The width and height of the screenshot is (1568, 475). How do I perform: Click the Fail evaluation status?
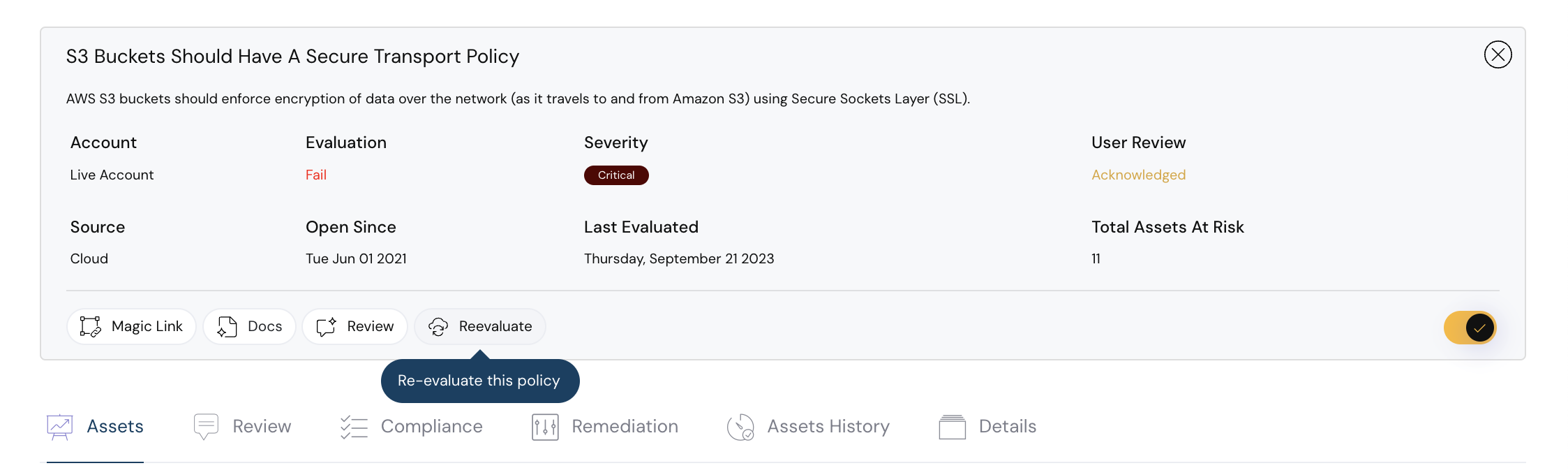316,175
